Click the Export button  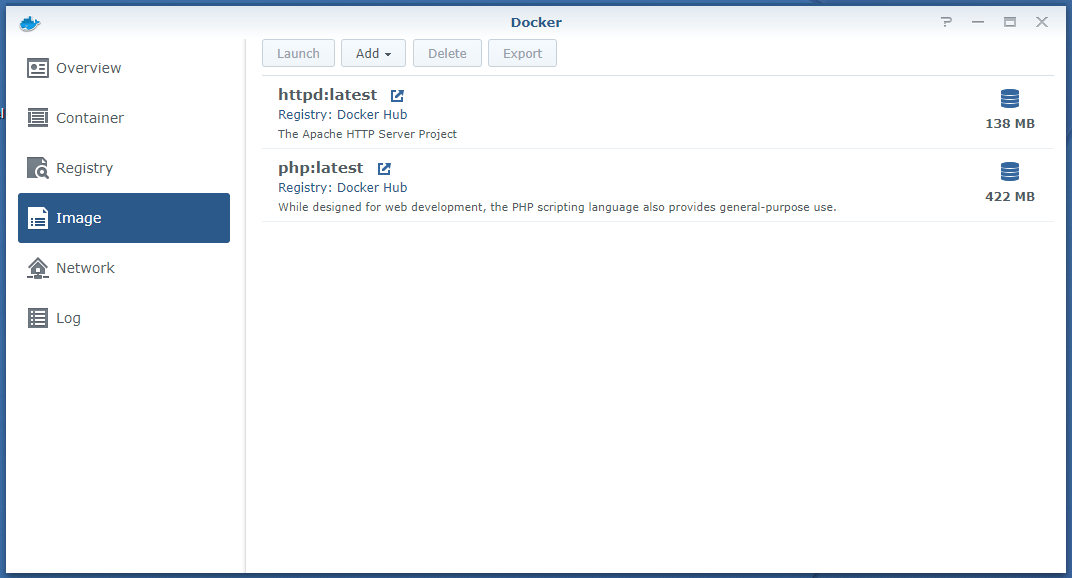522,53
